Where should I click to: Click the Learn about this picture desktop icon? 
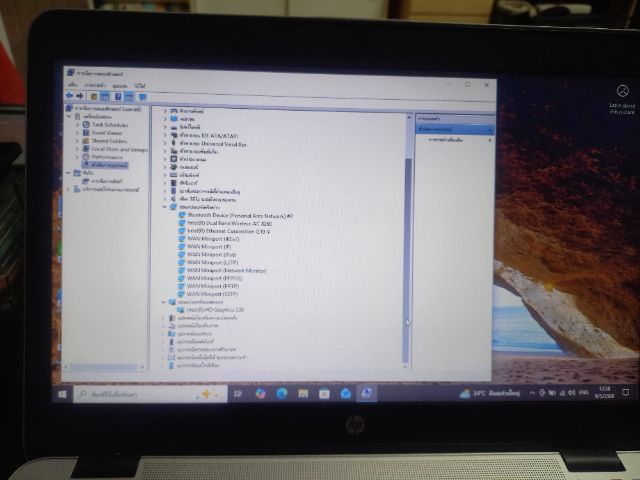tap(622, 99)
